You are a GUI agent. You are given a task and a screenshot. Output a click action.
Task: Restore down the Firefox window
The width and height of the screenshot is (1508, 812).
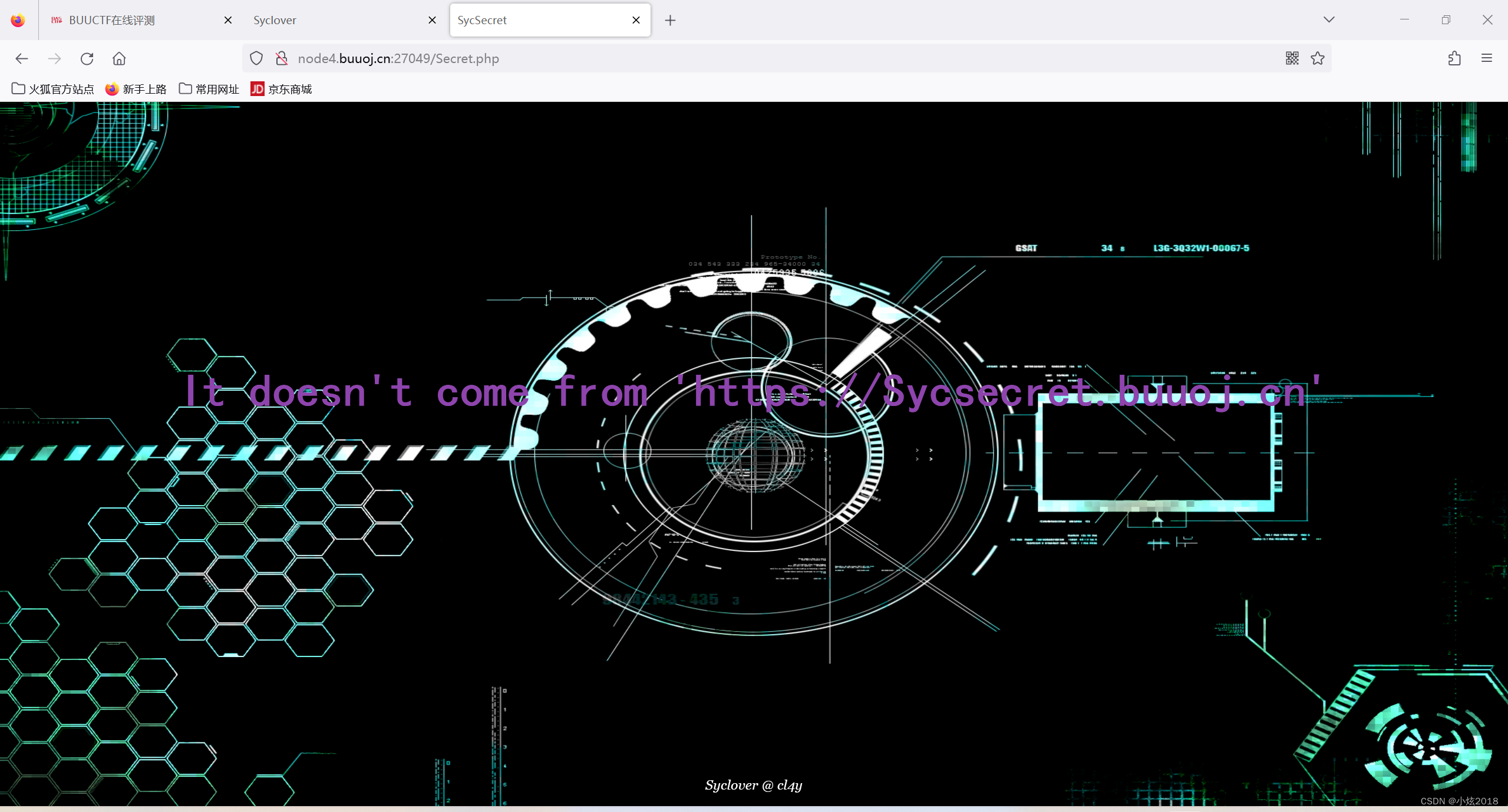[x=1446, y=19]
